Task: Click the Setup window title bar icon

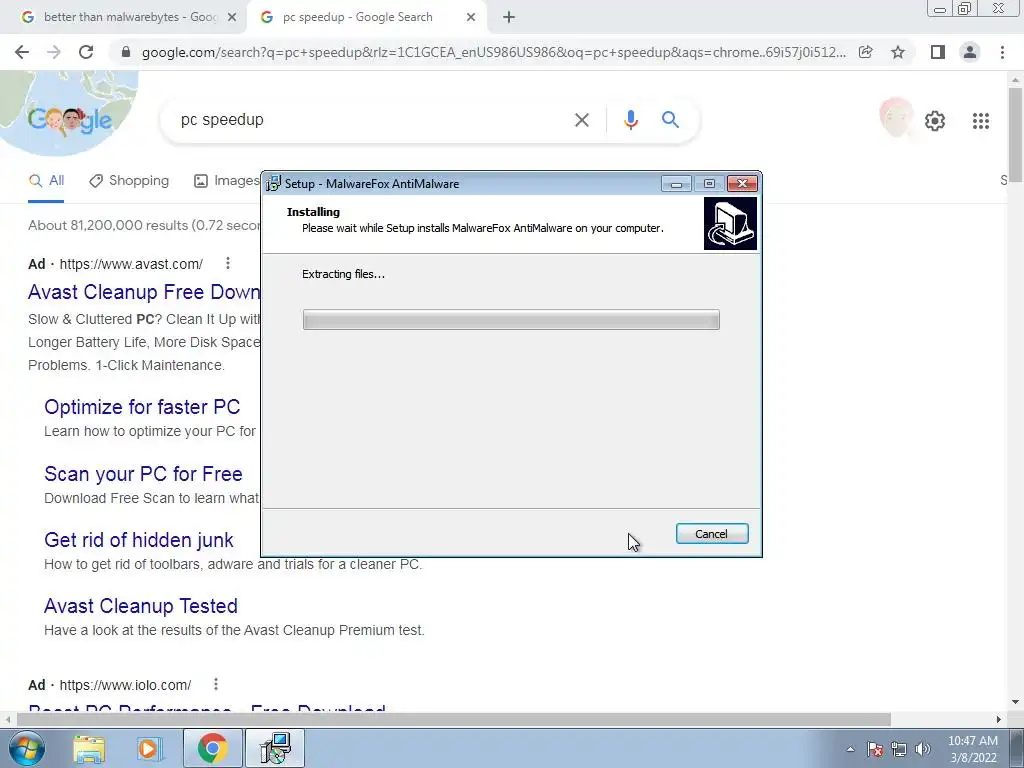Action: coord(274,184)
